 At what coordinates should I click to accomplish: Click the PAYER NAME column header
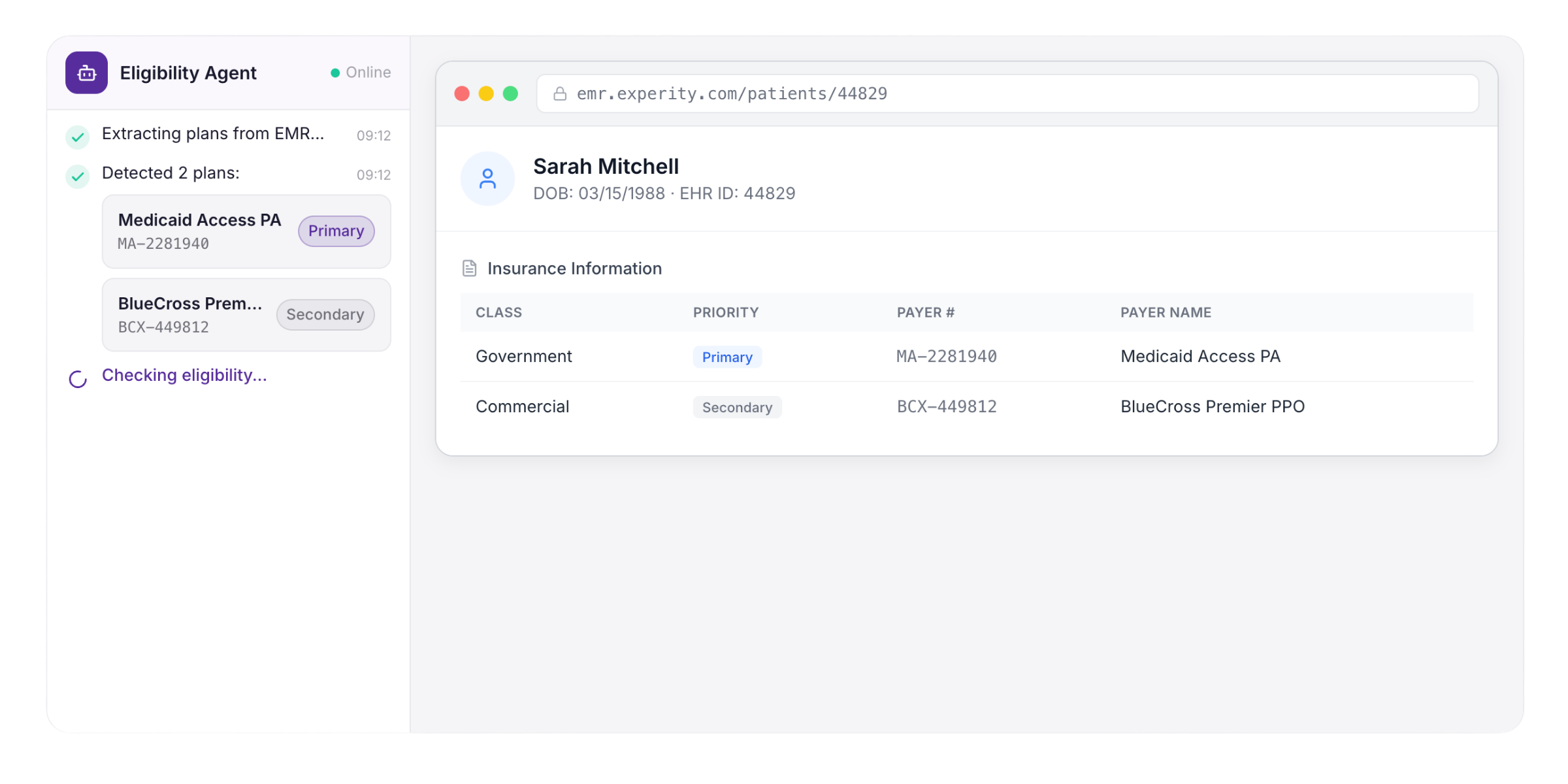coord(1166,312)
